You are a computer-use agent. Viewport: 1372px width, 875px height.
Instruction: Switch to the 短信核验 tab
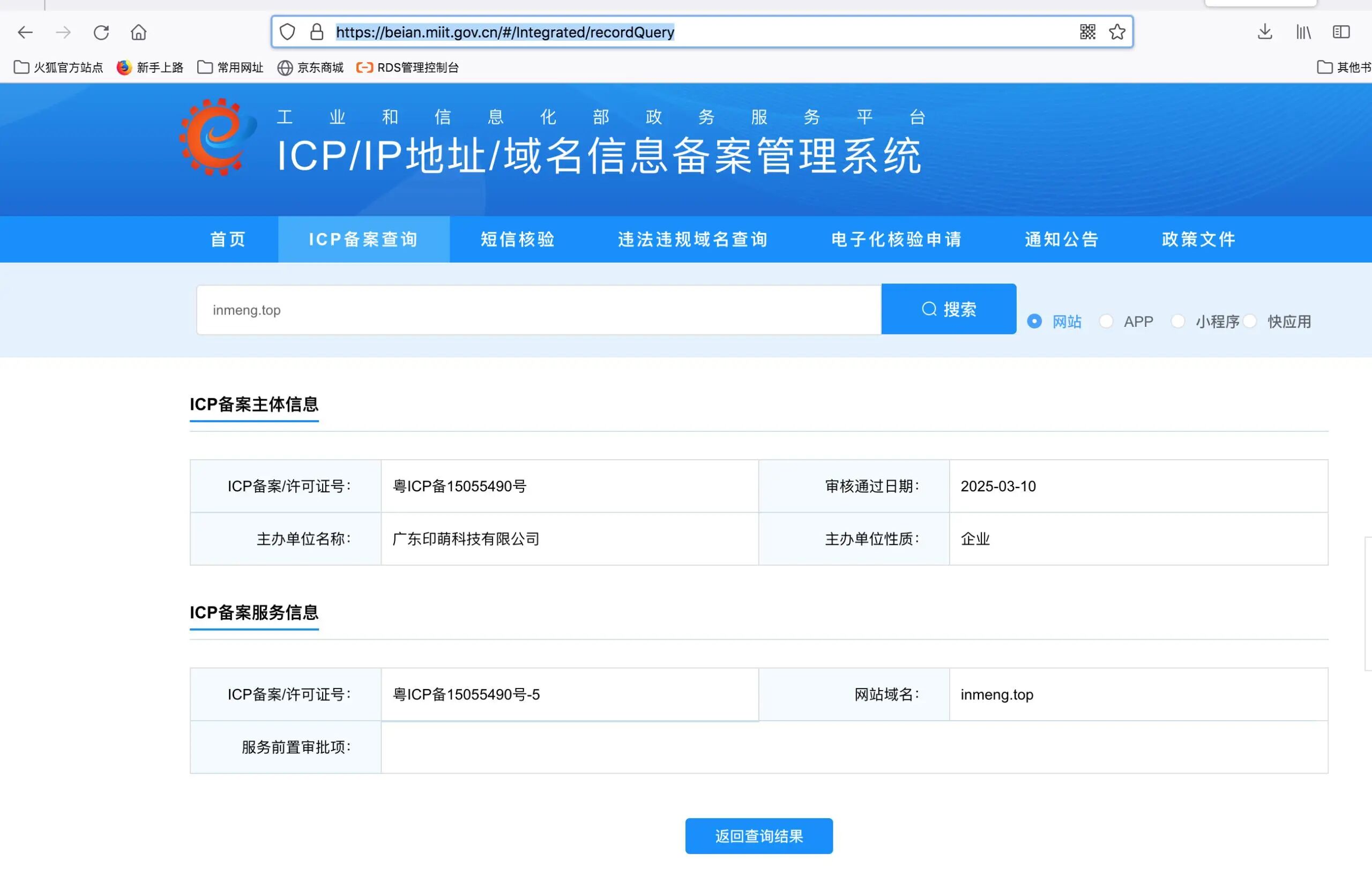pos(517,240)
